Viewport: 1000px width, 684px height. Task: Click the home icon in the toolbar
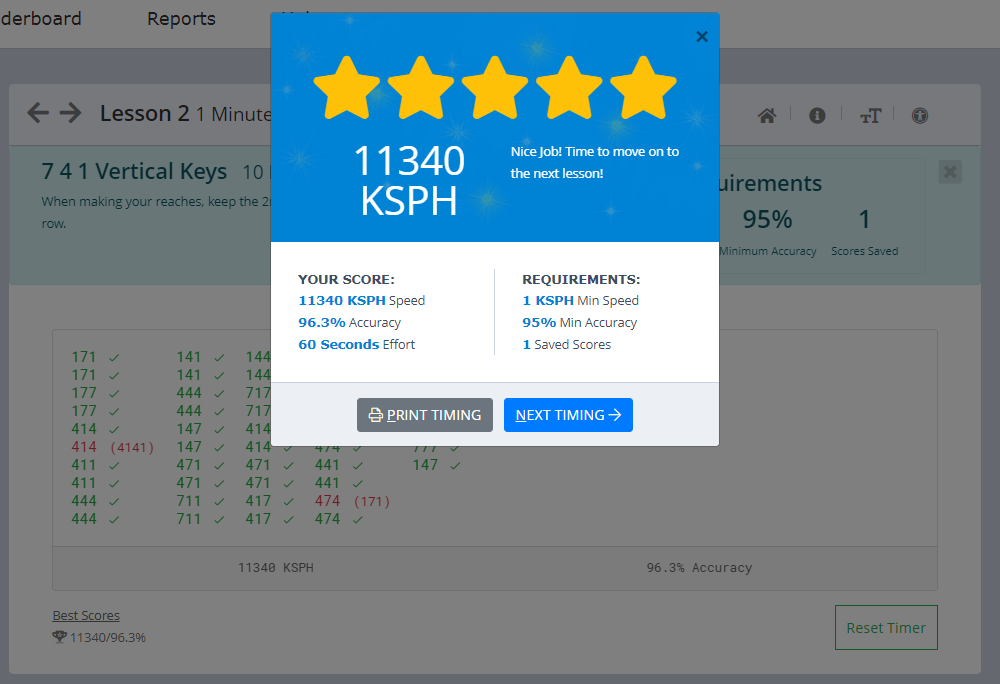[766, 115]
